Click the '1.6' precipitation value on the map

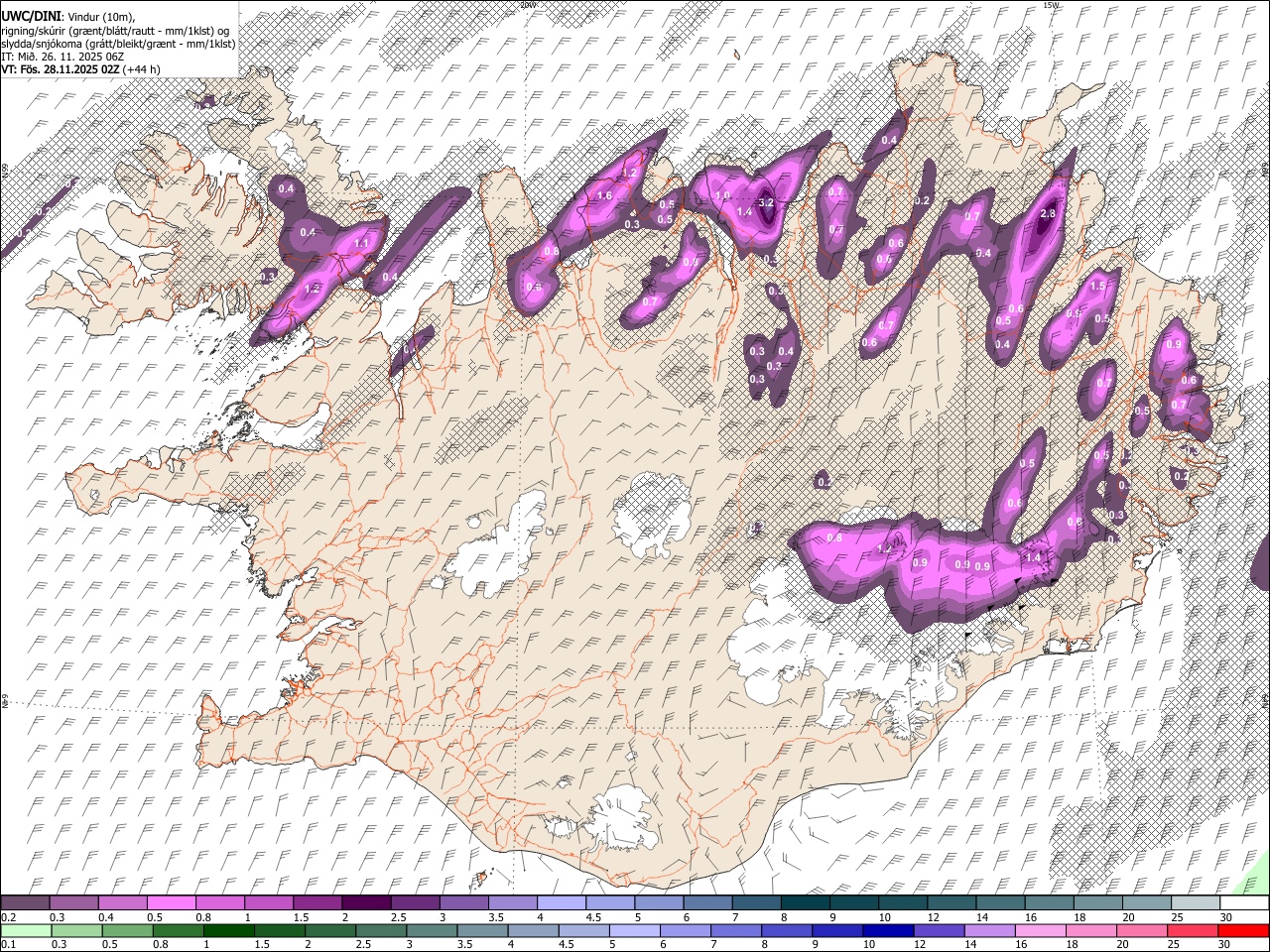[604, 196]
